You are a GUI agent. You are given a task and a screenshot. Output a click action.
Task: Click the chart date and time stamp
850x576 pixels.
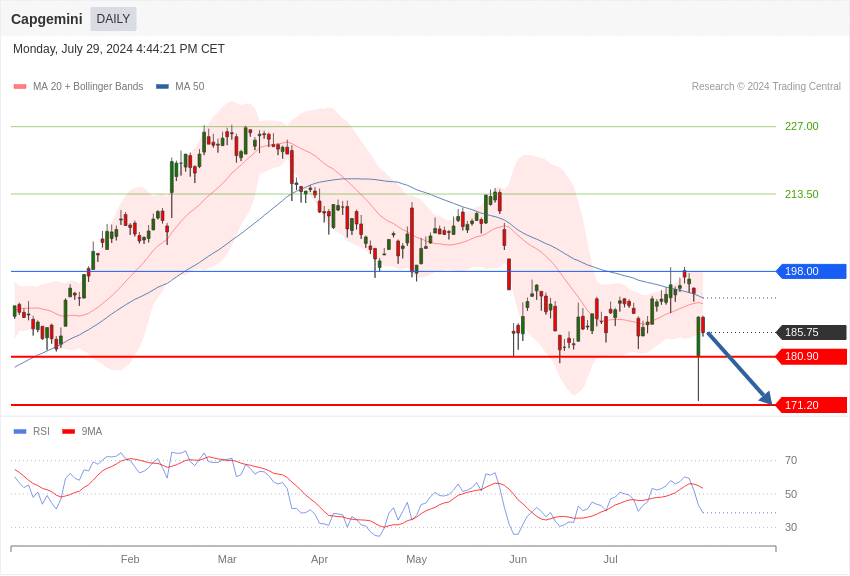[x=119, y=49]
